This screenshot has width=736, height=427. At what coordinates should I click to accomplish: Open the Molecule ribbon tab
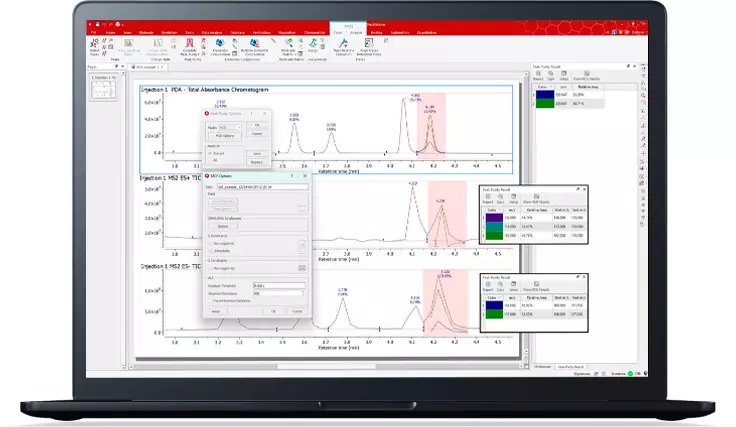click(146, 32)
